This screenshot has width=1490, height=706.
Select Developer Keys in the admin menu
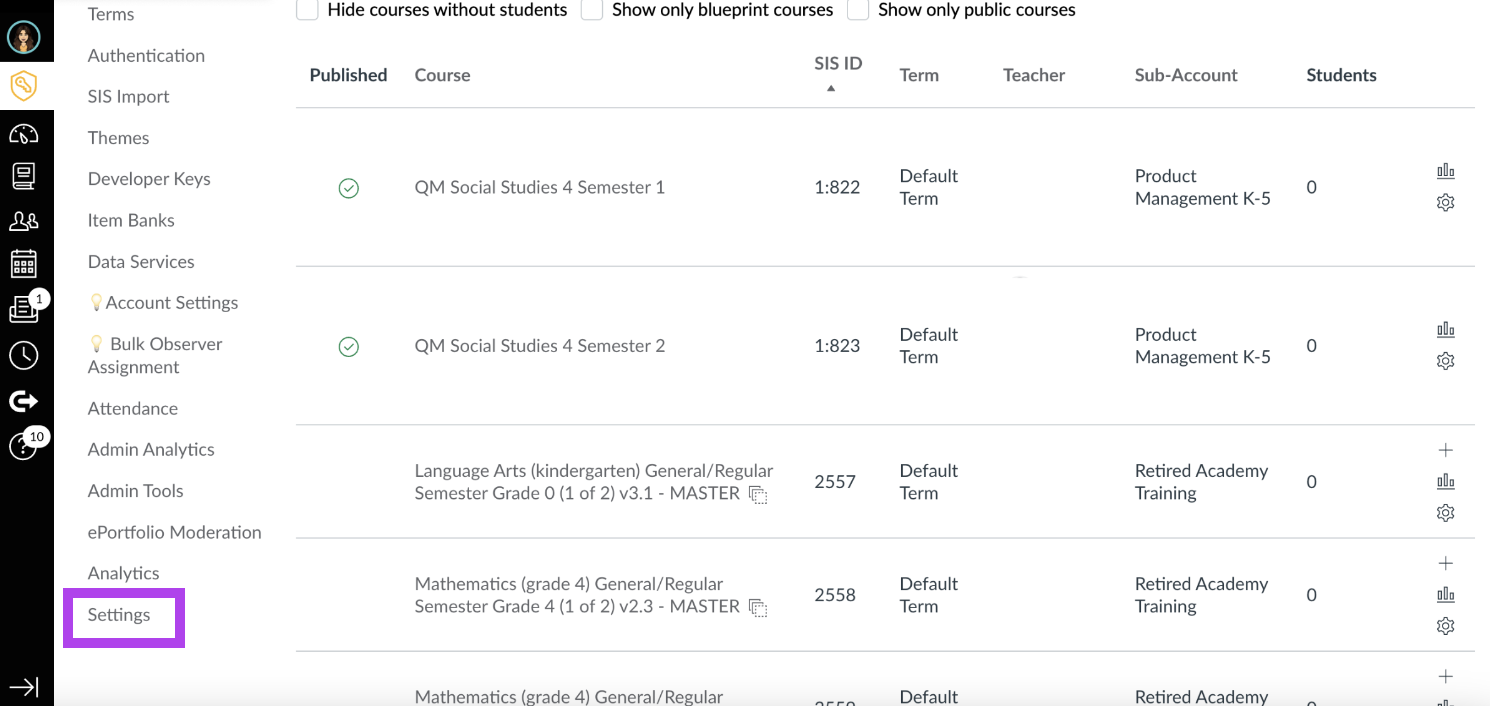(x=149, y=179)
